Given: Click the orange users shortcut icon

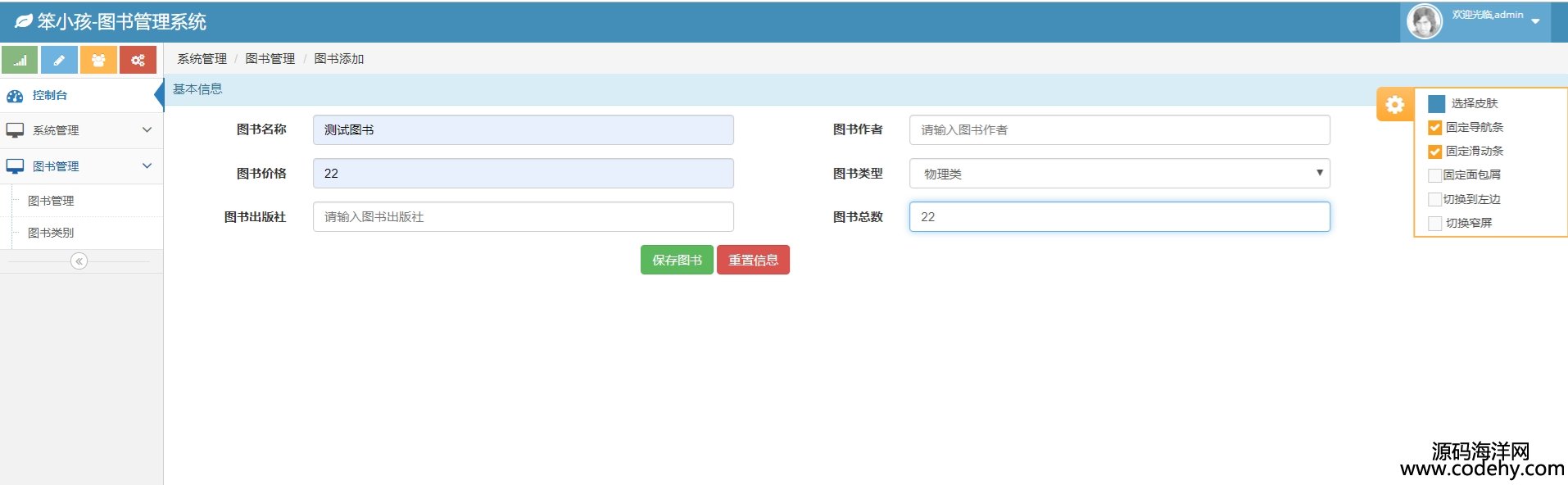Looking at the screenshot, I should (x=98, y=60).
